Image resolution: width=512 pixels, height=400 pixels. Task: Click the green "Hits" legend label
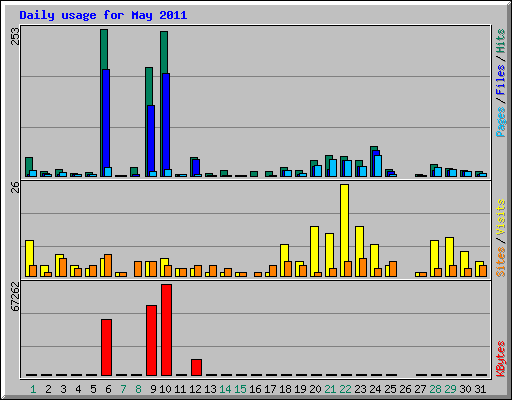click(500, 41)
